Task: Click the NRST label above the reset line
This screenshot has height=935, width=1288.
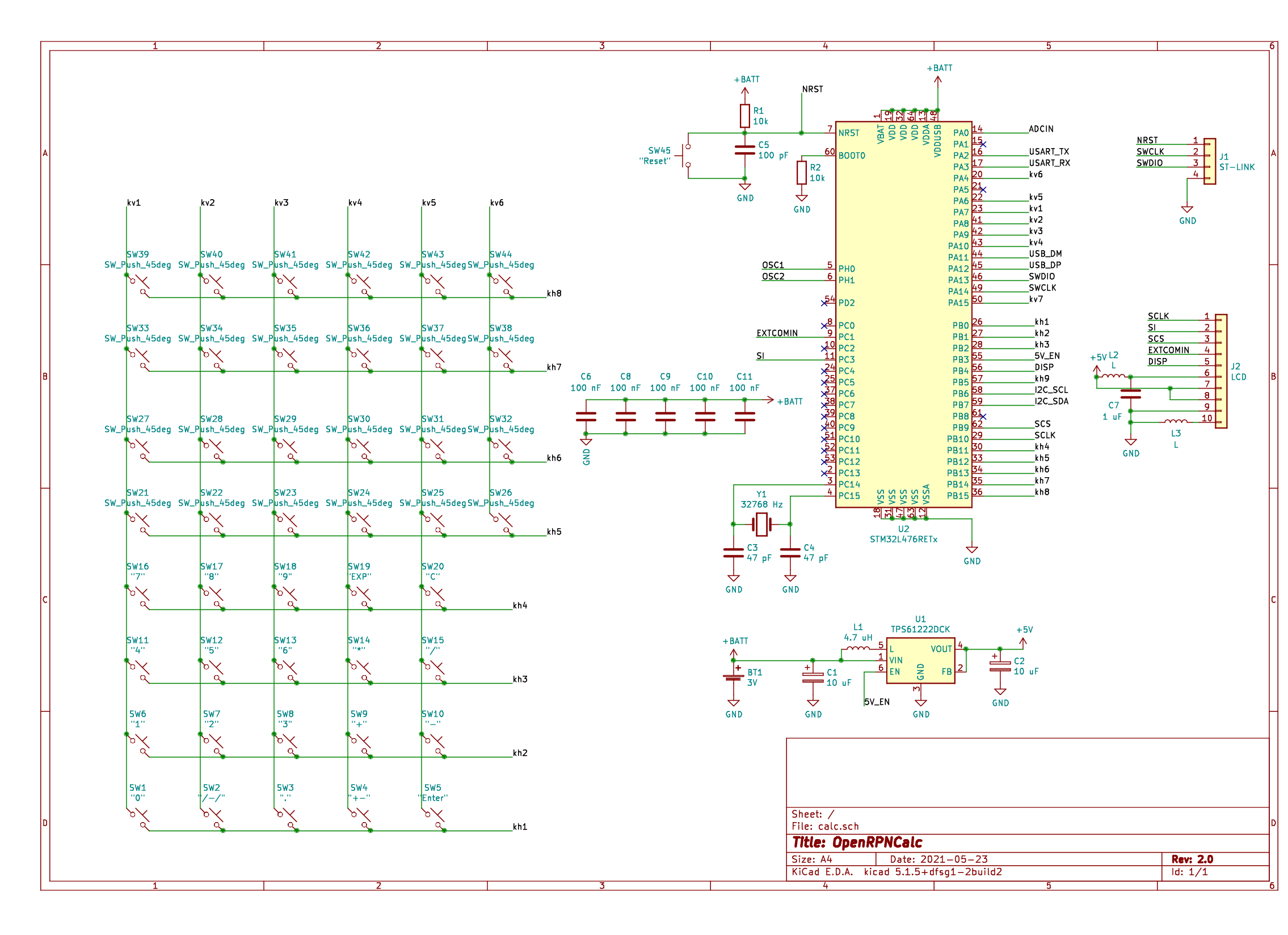Action: point(812,89)
